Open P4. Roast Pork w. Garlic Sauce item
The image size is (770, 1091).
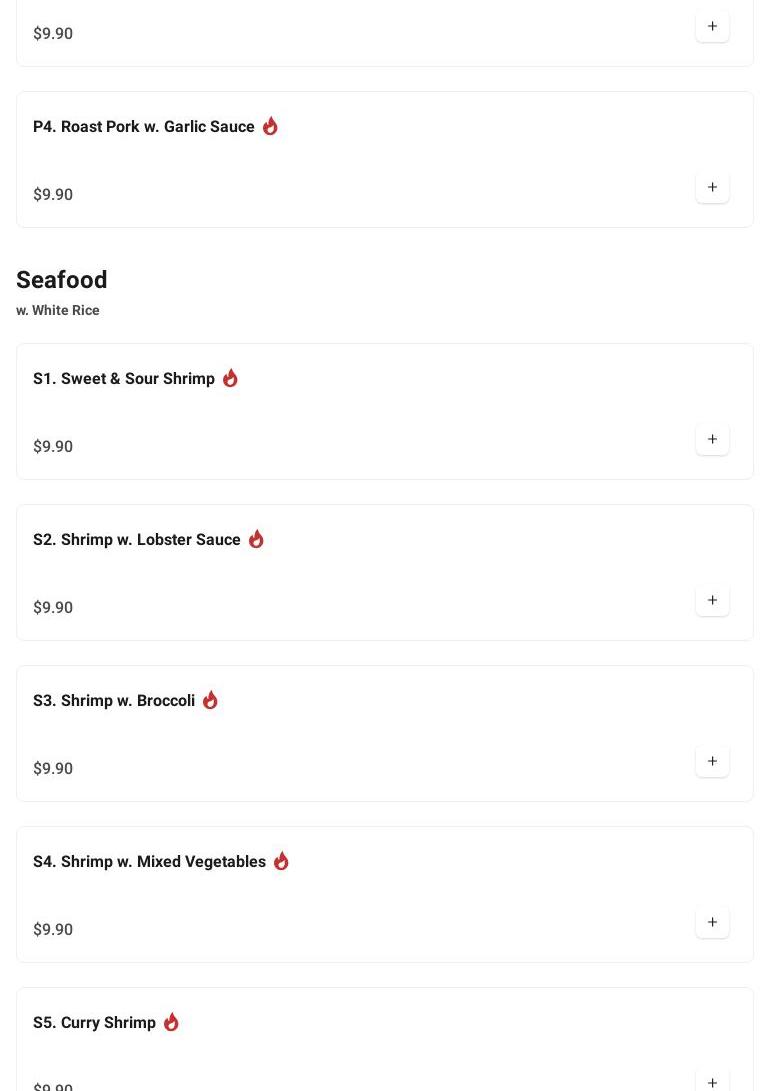pyautogui.click(x=144, y=126)
